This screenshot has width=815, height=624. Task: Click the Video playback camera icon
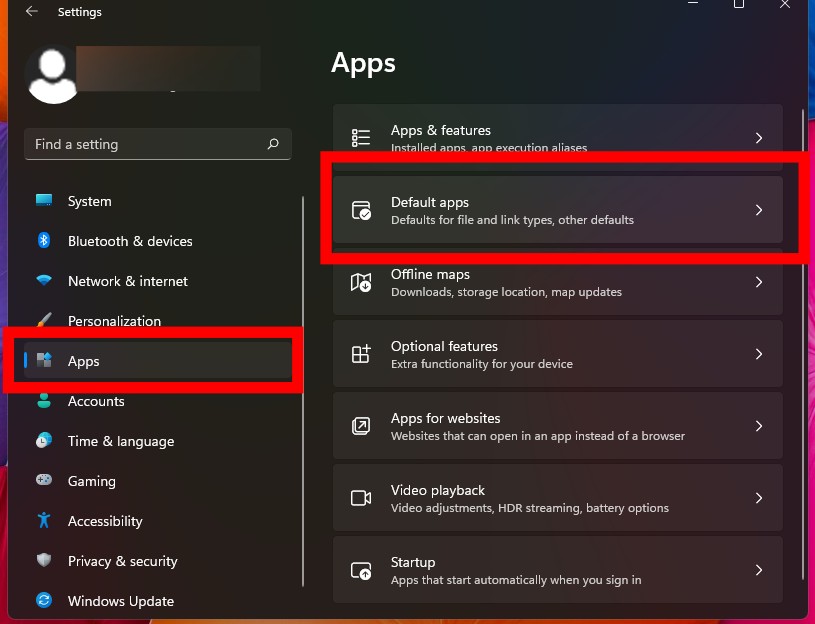pos(361,498)
